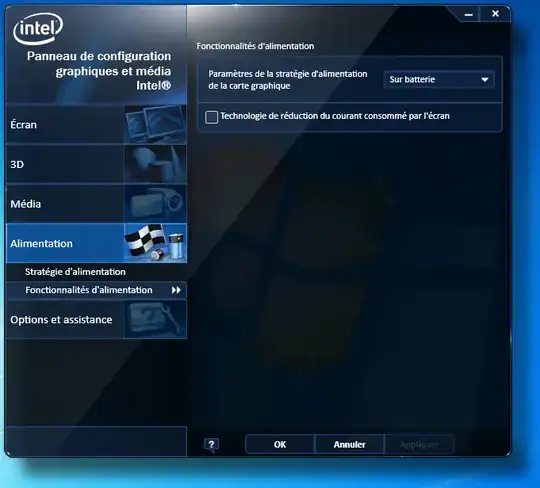Click the double-arrow beside Fonctionnalités d'alimentation
Screen dimensions: 540x488
click(176, 290)
